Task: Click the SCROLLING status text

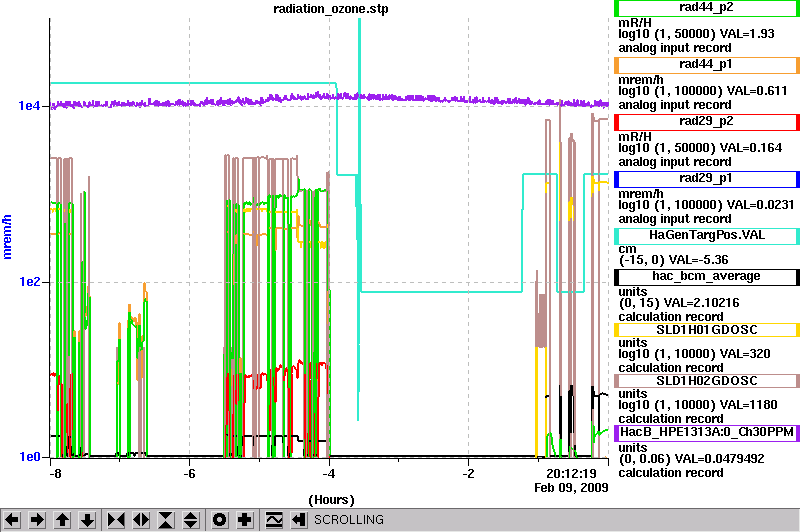Action: tap(348, 520)
